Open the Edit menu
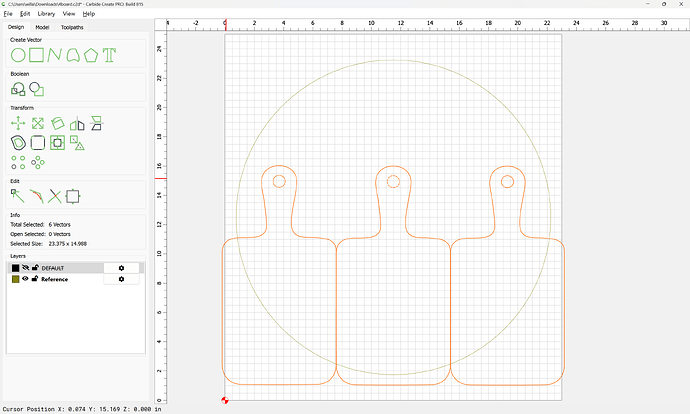690x414 pixels. point(25,14)
